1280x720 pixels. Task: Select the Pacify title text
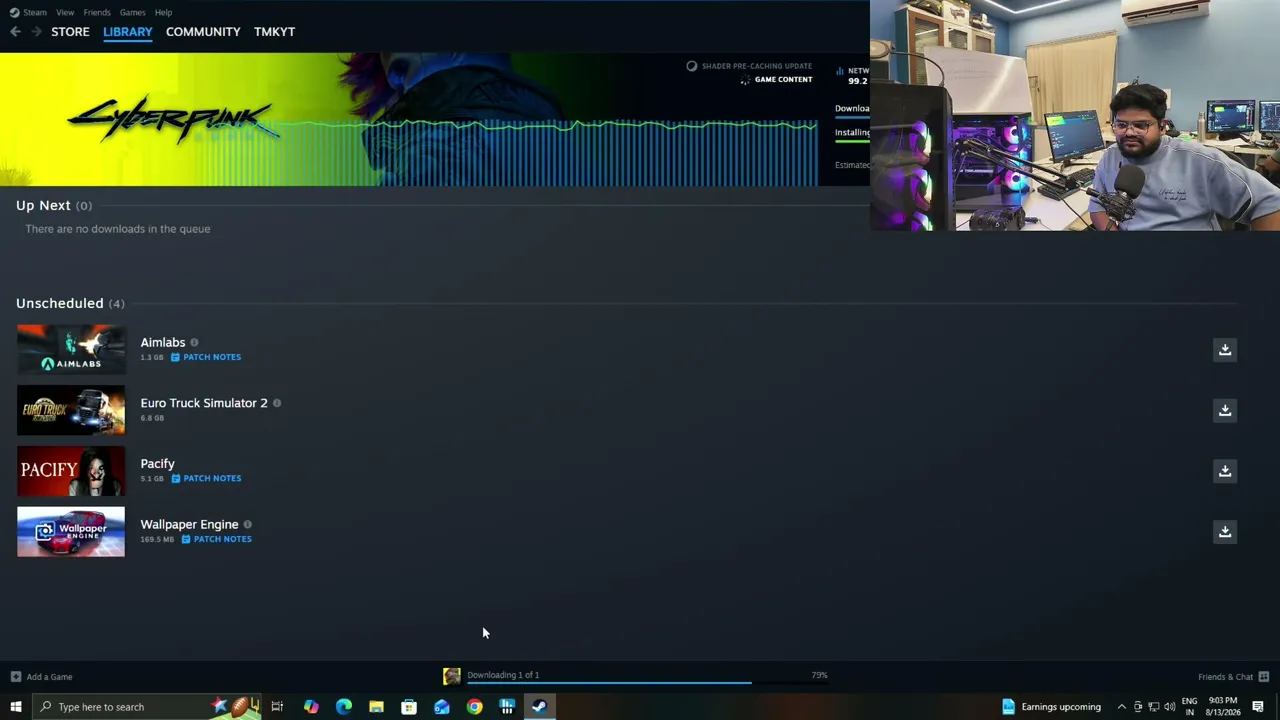click(x=157, y=464)
